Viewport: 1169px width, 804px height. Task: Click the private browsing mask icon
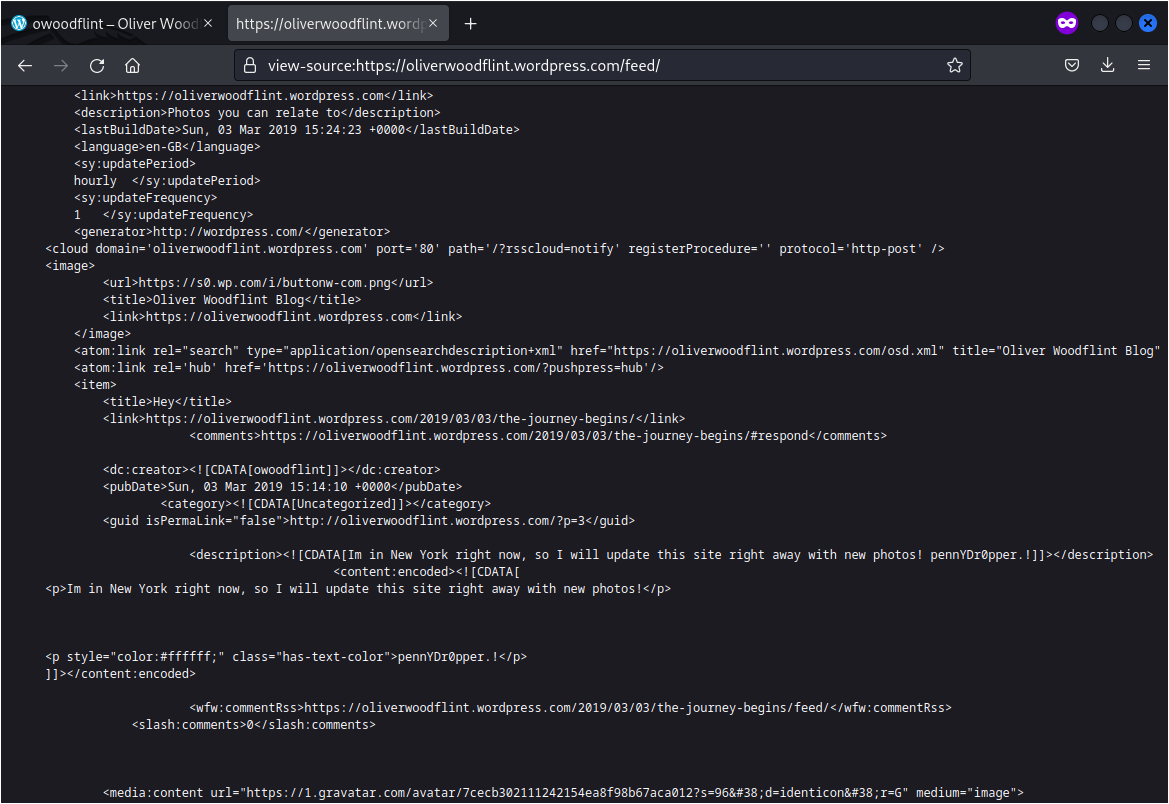[x=1067, y=24]
